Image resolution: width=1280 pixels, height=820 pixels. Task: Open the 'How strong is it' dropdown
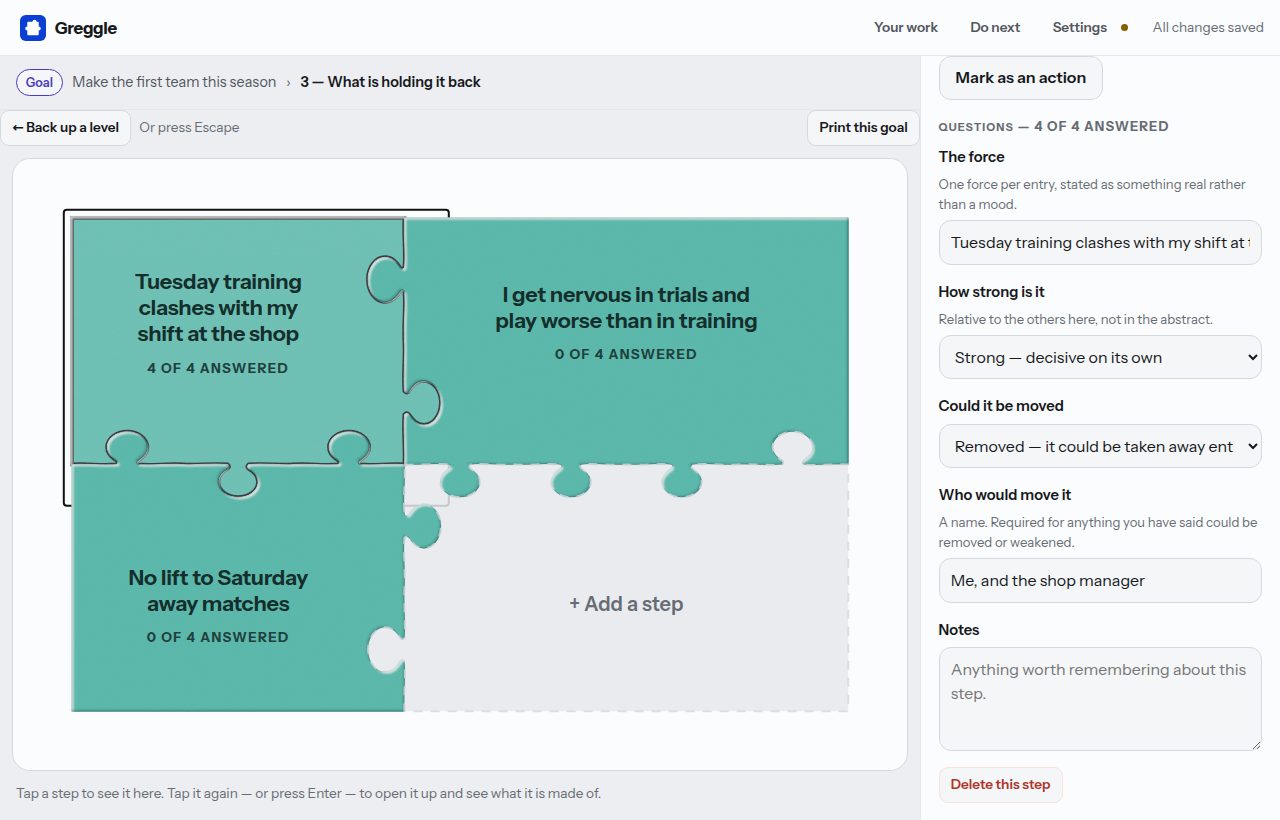(1100, 357)
